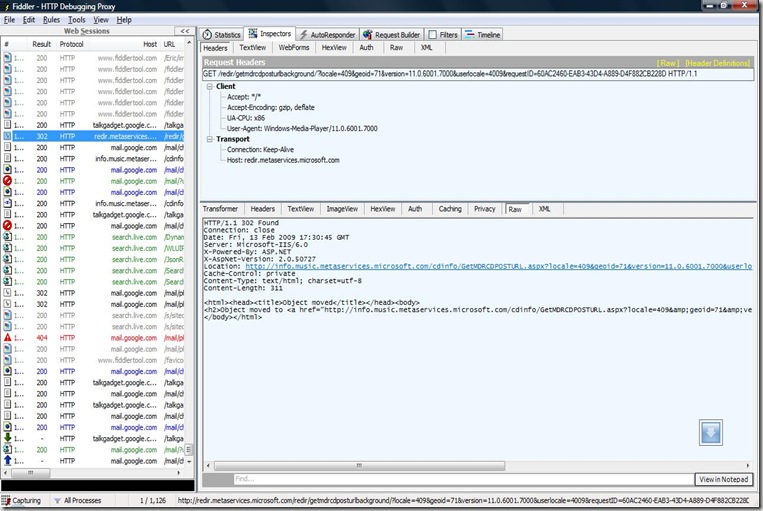763x511 pixels.
Task: Click the Timeline tab icon
Action: pos(470,35)
